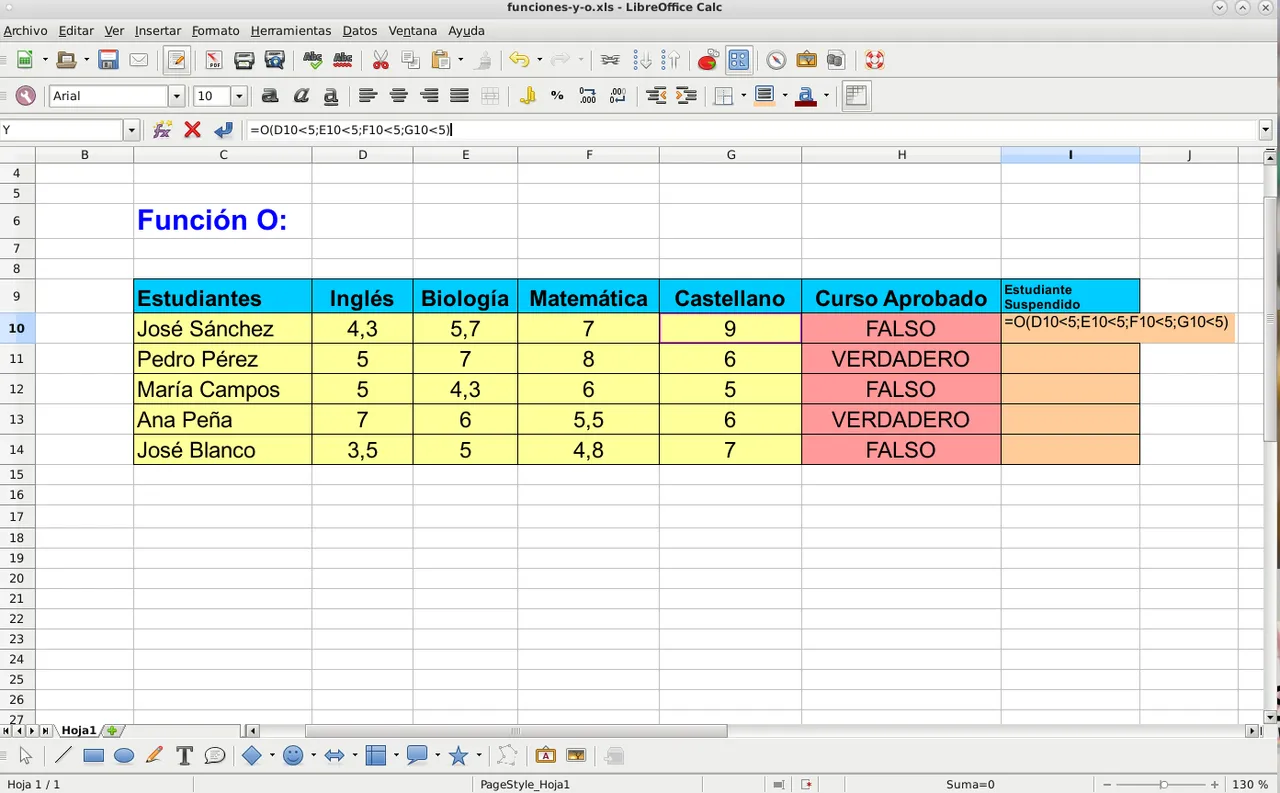Viewport: 1280px width, 793px height.
Task: Cancel the formula with the red X
Action: pos(193,130)
